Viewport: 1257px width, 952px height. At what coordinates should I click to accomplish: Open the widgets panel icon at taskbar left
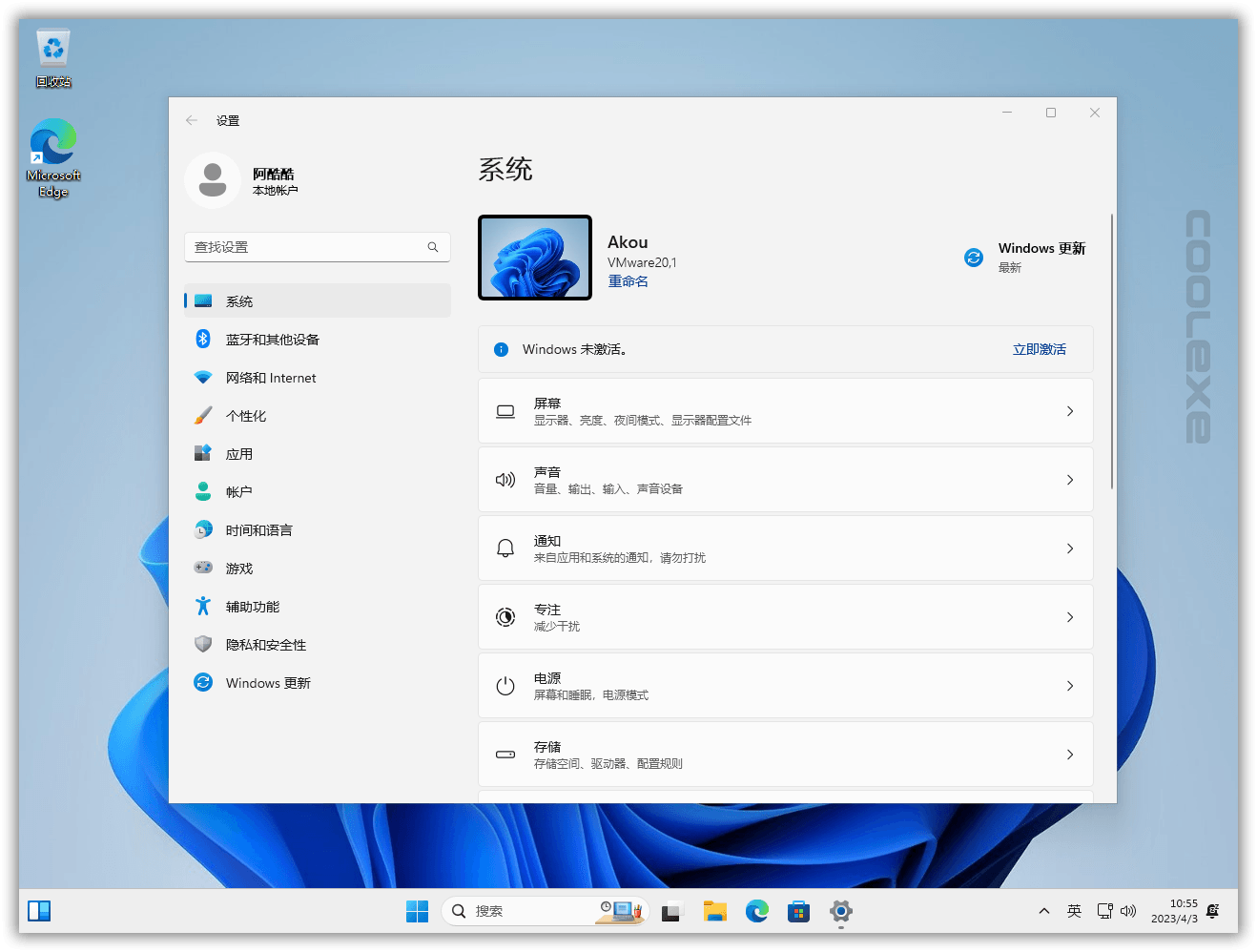pyautogui.click(x=39, y=911)
